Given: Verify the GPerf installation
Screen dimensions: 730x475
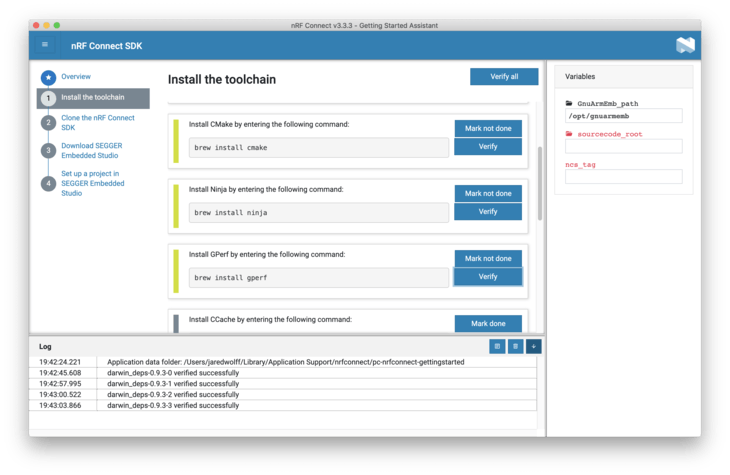Looking at the screenshot, I should pos(488,277).
